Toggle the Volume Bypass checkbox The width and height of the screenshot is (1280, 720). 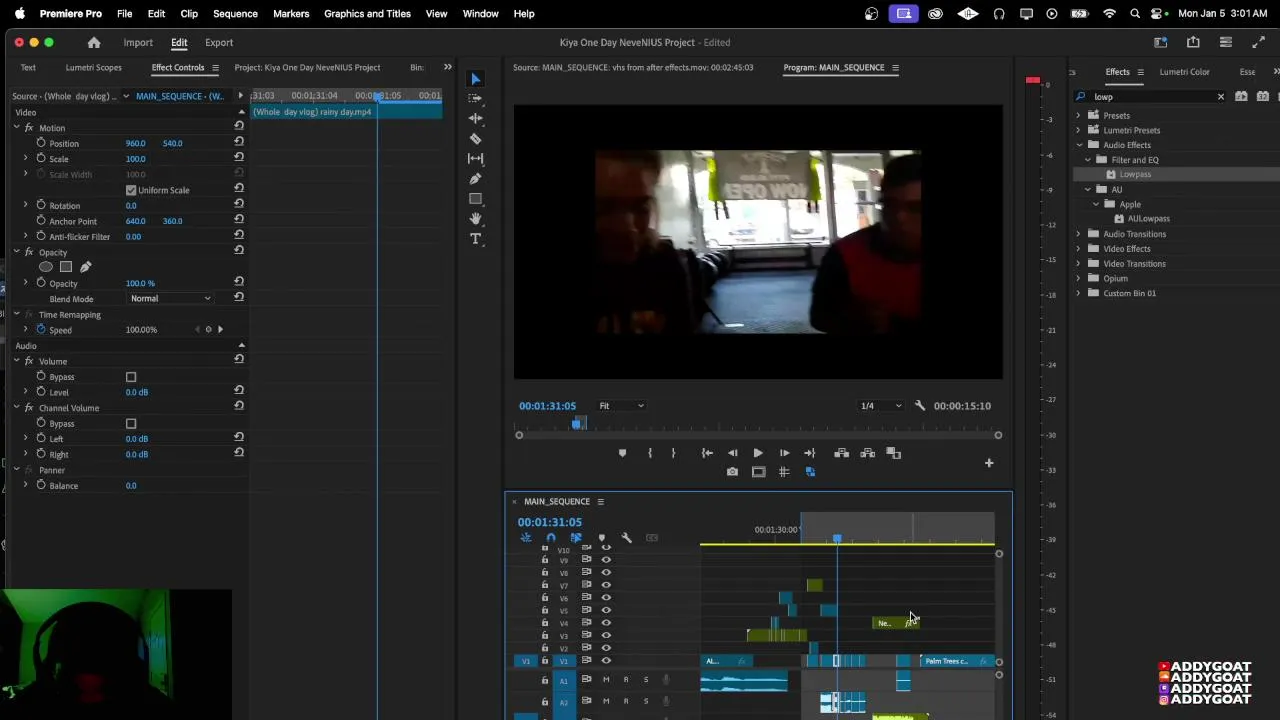(131, 377)
